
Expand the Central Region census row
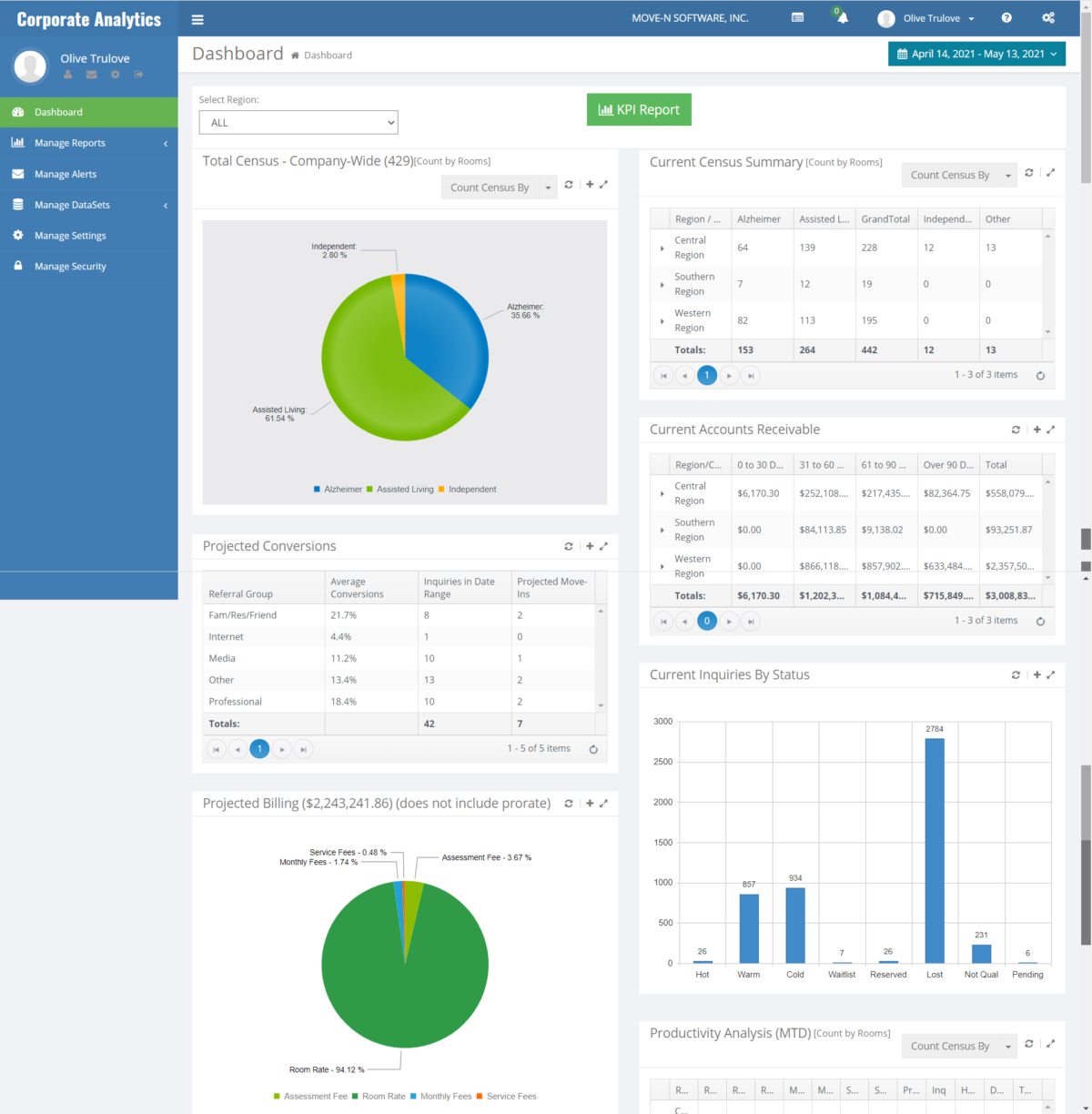point(662,248)
